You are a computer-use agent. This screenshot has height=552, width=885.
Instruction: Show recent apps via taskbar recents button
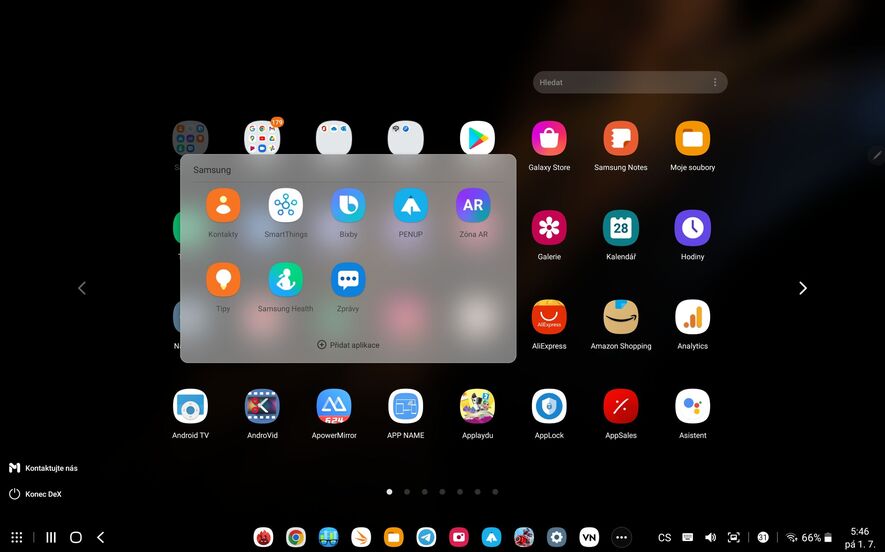(51, 537)
